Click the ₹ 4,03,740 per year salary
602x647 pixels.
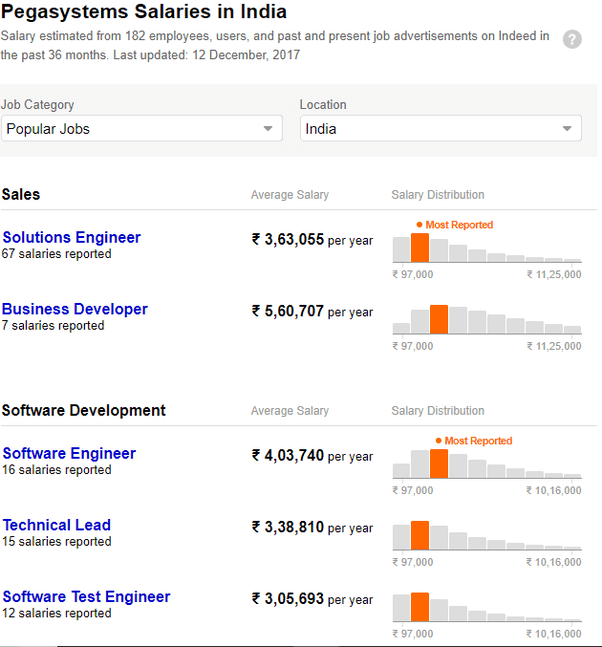click(x=312, y=456)
